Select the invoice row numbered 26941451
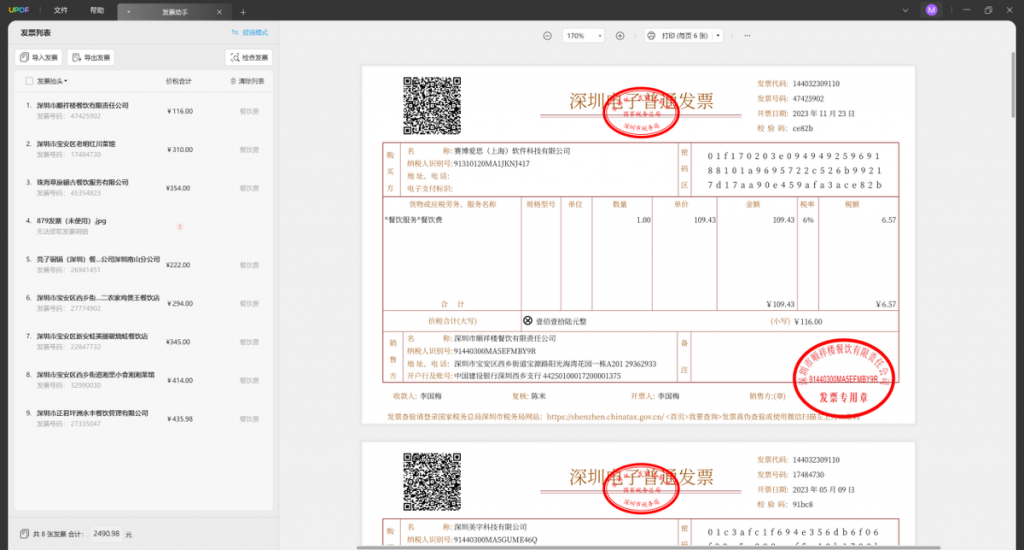The image size is (1024, 550). [144, 265]
